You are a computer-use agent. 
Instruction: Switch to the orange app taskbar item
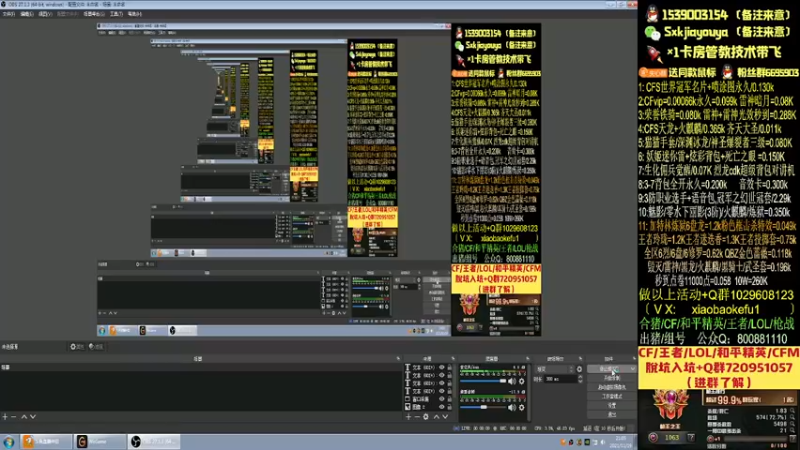click(46, 442)
